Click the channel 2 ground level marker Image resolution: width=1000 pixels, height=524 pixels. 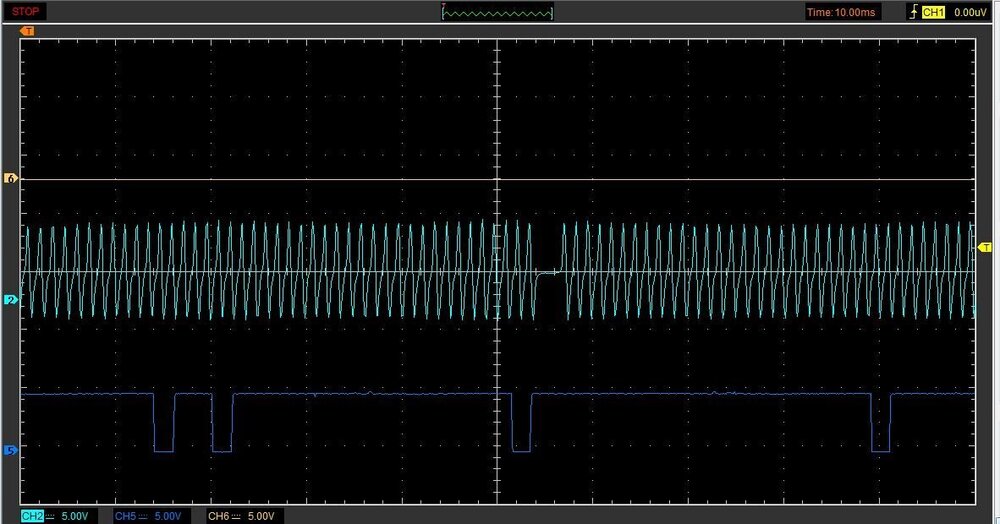coord(12,299)
